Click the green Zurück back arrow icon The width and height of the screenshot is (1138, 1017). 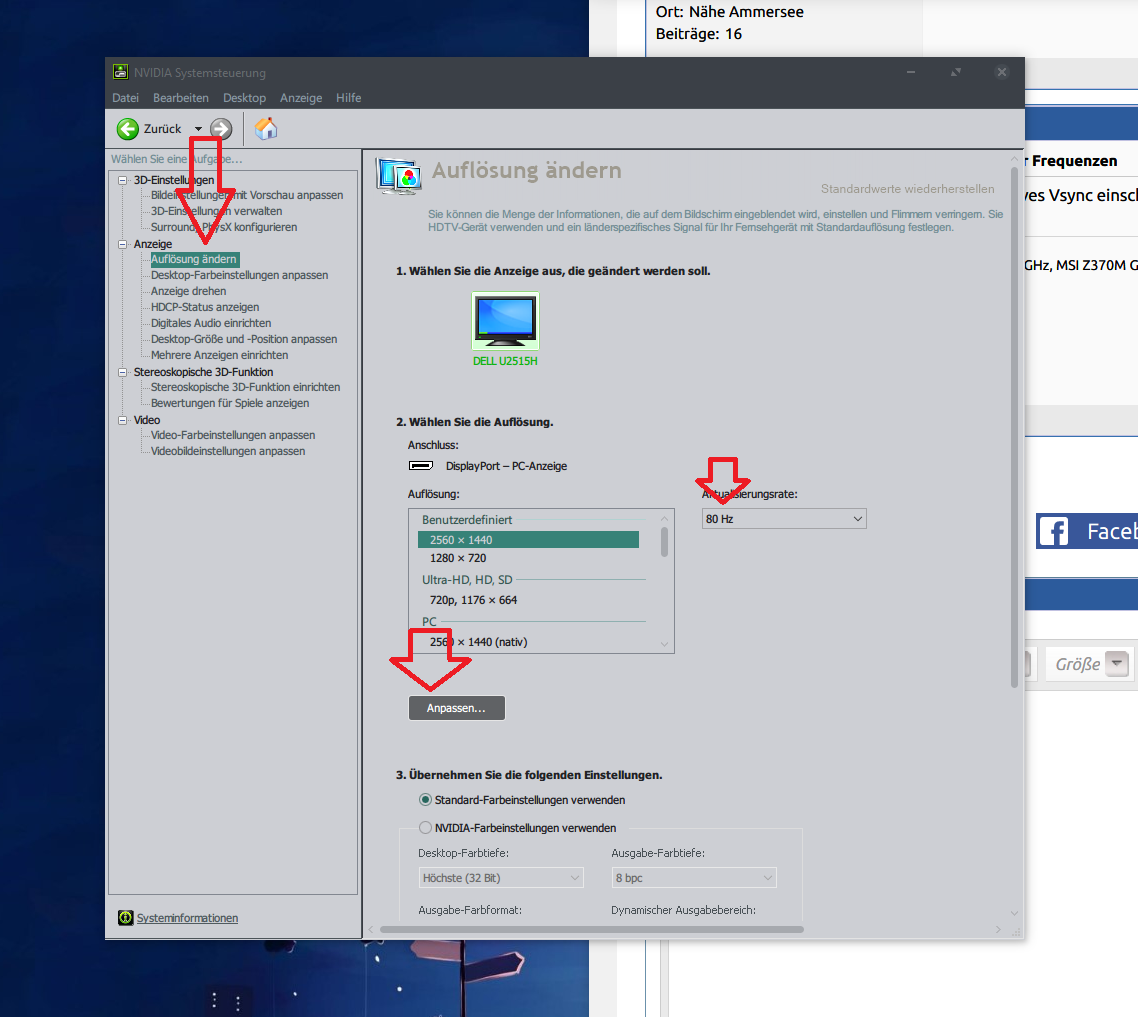click(x=128, y=128)
